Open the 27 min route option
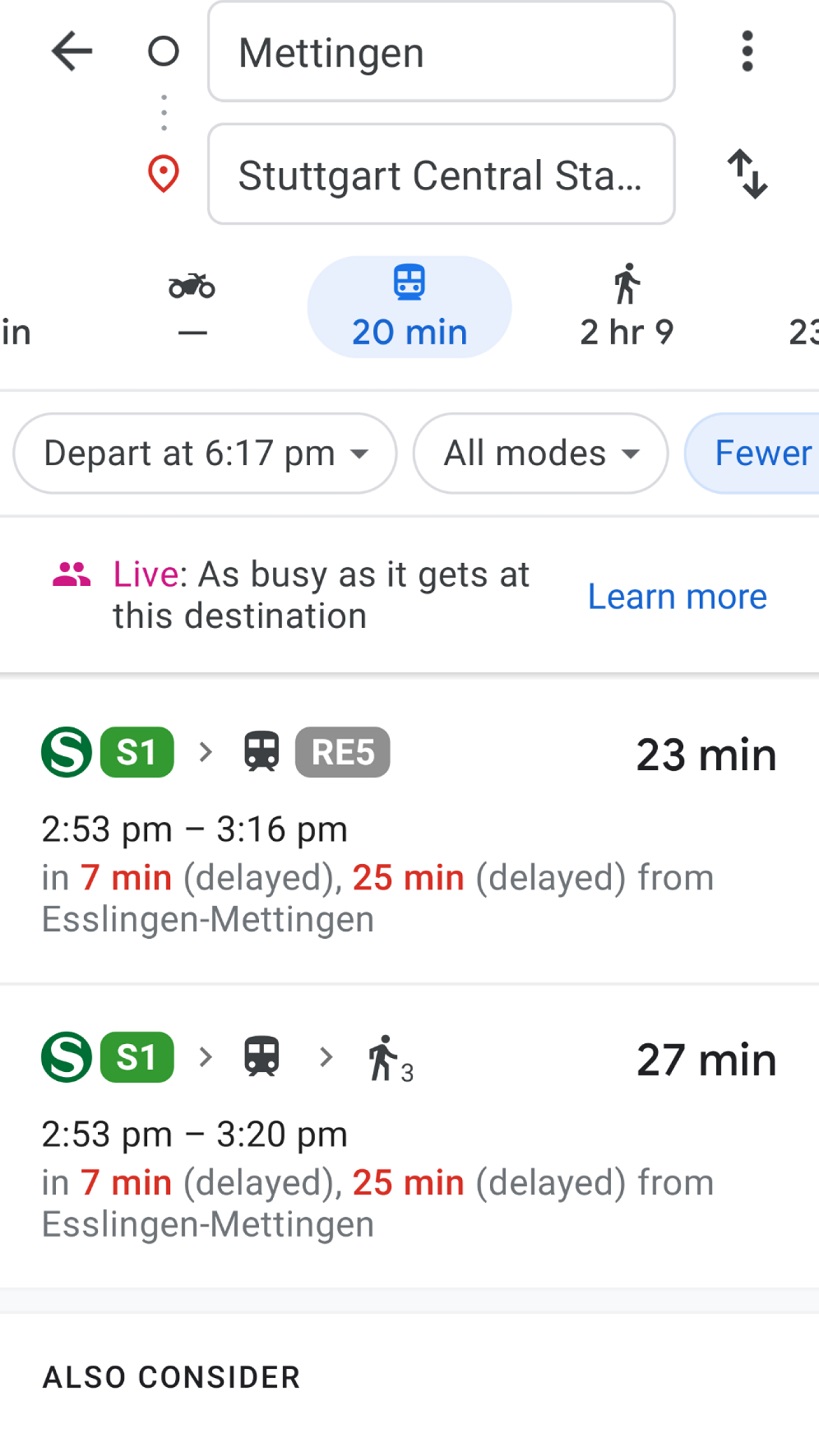The height and width of the screenshot is (1434, 819). [409, 1137]
